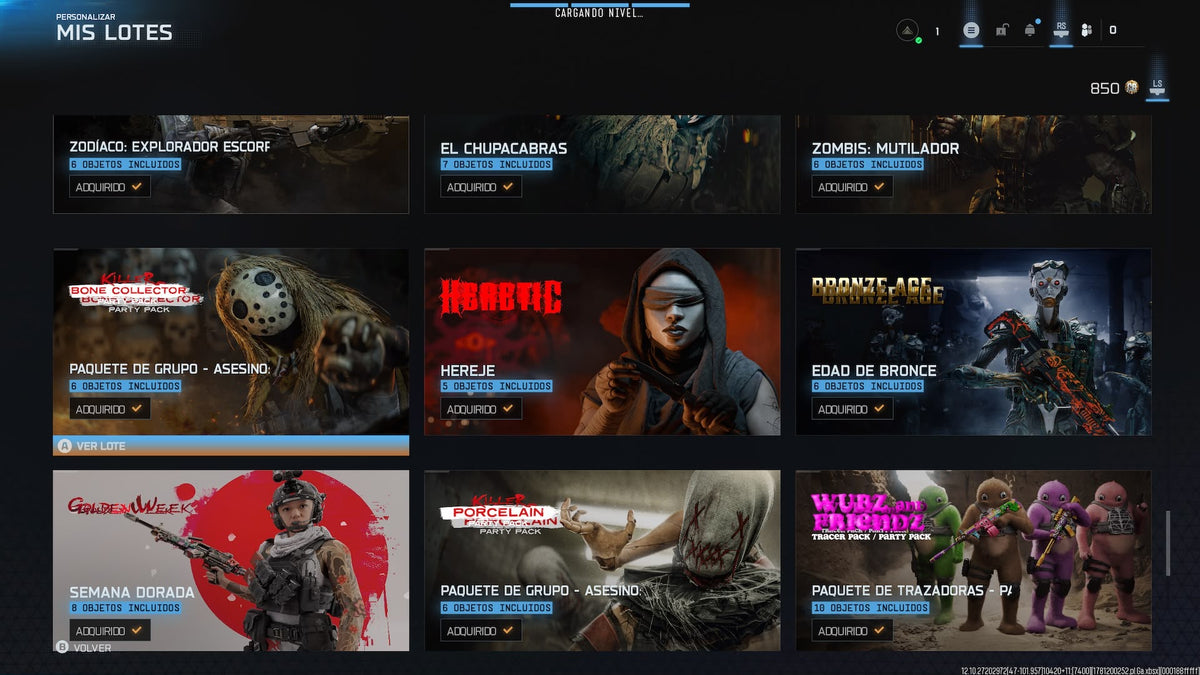Click the party count 0
The image size is (1200, 675).
[1112, 30]
